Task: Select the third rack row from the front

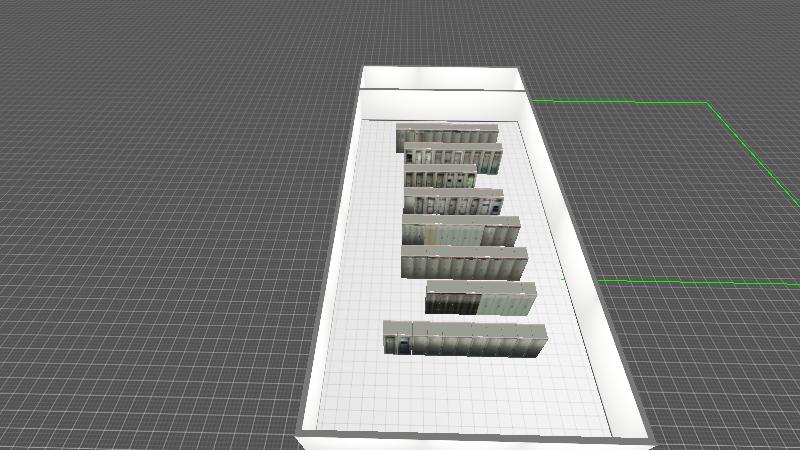Action: [x=464, y=264]
